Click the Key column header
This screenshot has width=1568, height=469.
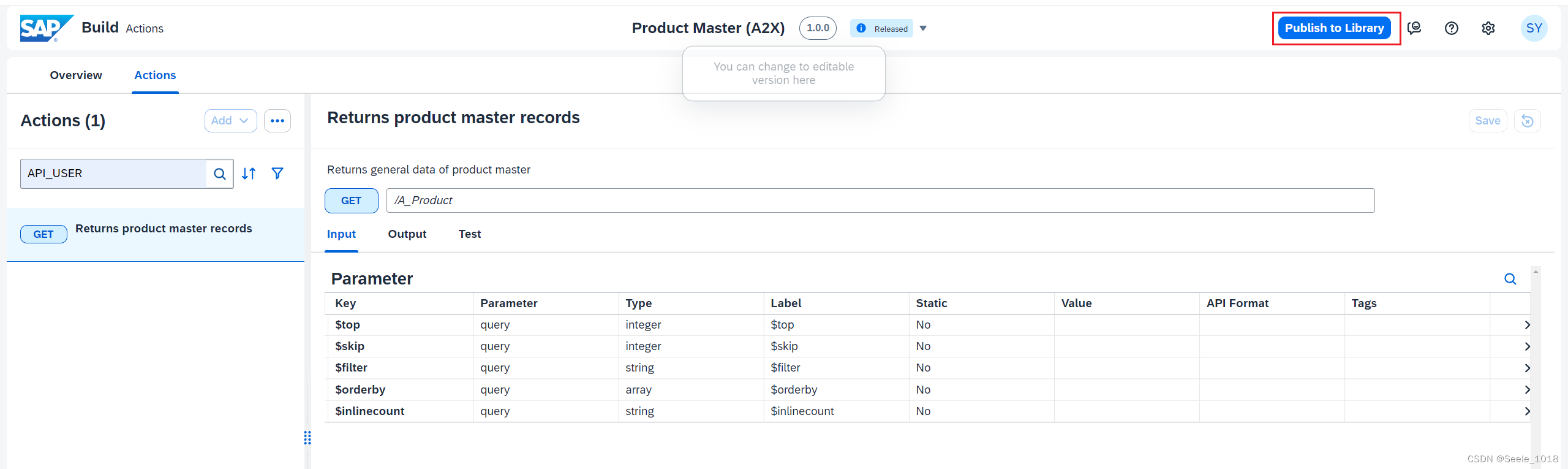(399, 303)
